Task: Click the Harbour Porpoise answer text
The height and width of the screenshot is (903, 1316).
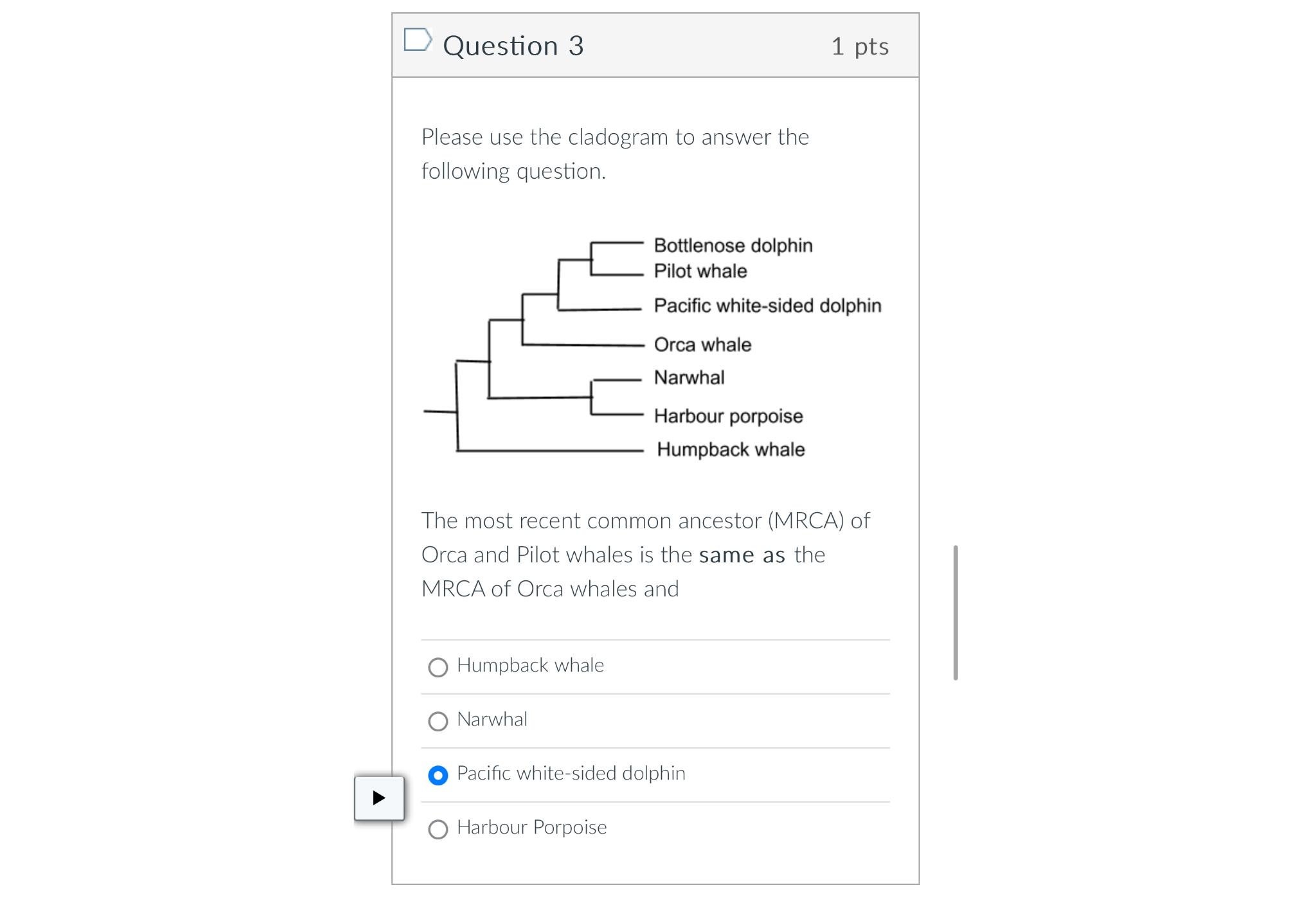Action: coord(531,828)
